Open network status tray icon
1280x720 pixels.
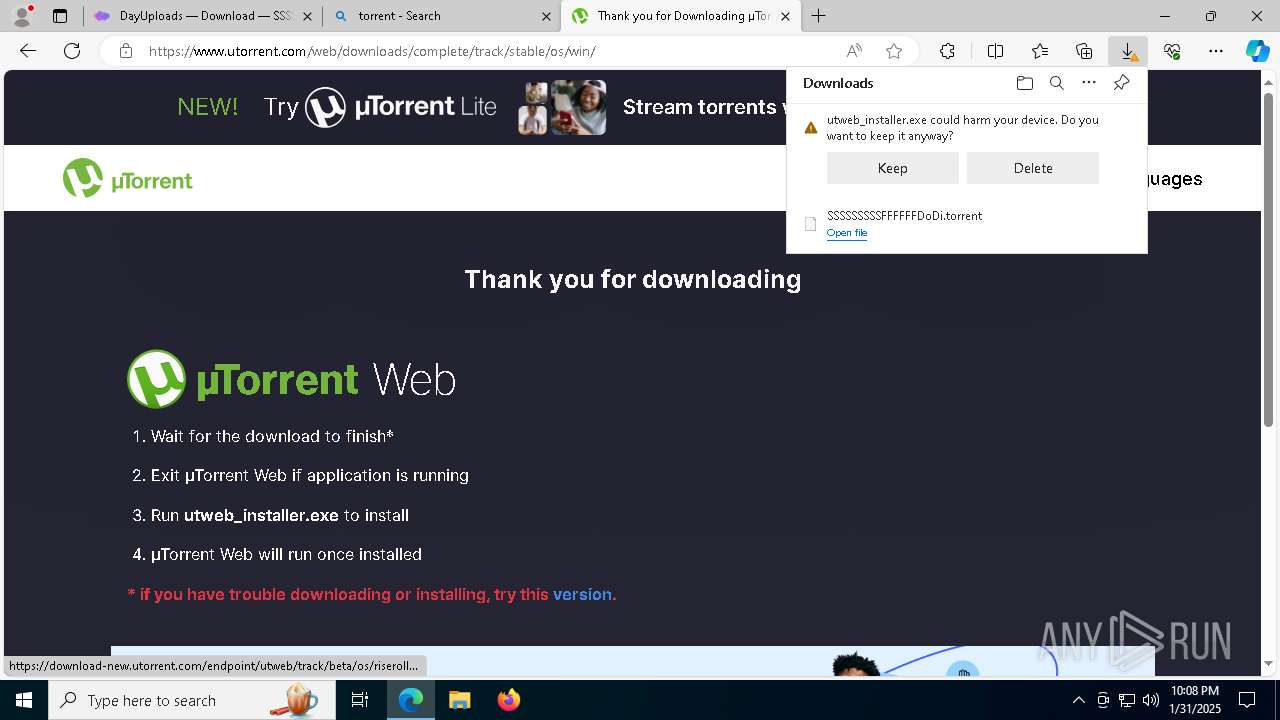(x=1127, y=700)
